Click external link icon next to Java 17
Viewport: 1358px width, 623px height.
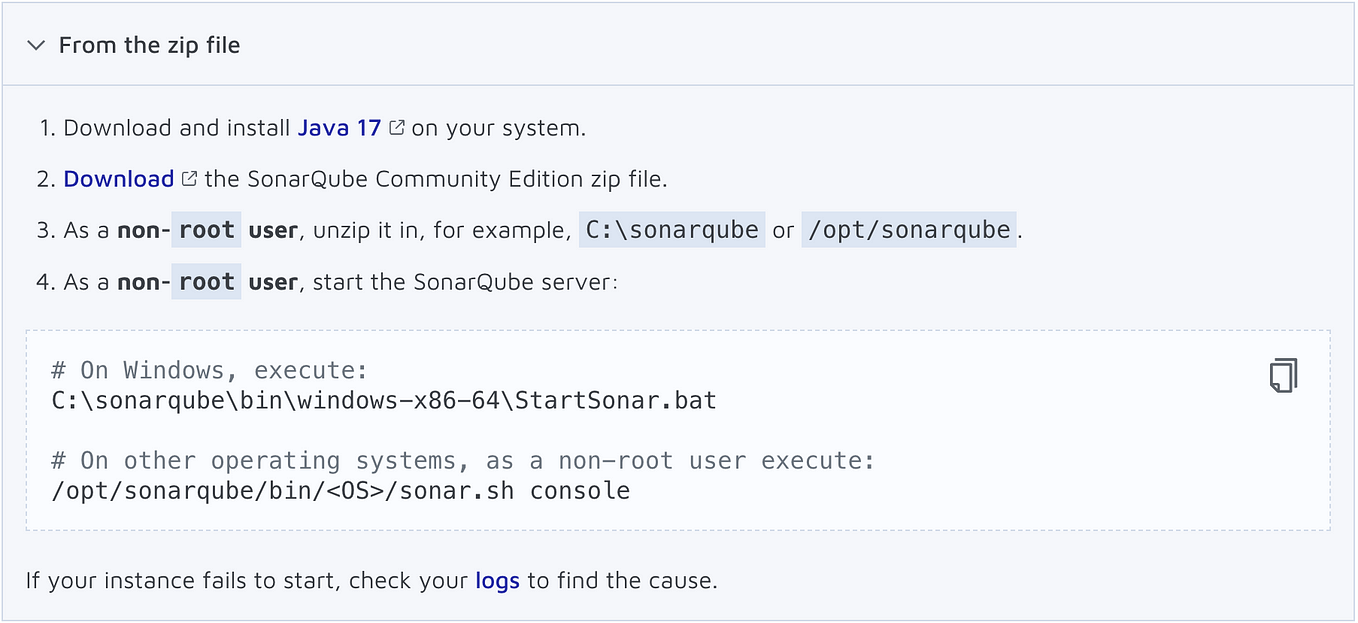click(397, 128)
